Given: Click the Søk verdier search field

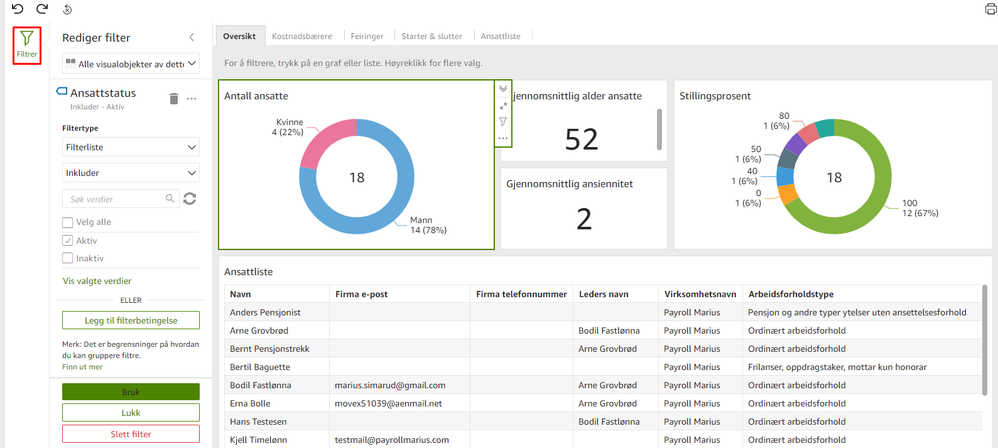Looking at the screenshot, I should pyautogui.click(x=115, y=199).
